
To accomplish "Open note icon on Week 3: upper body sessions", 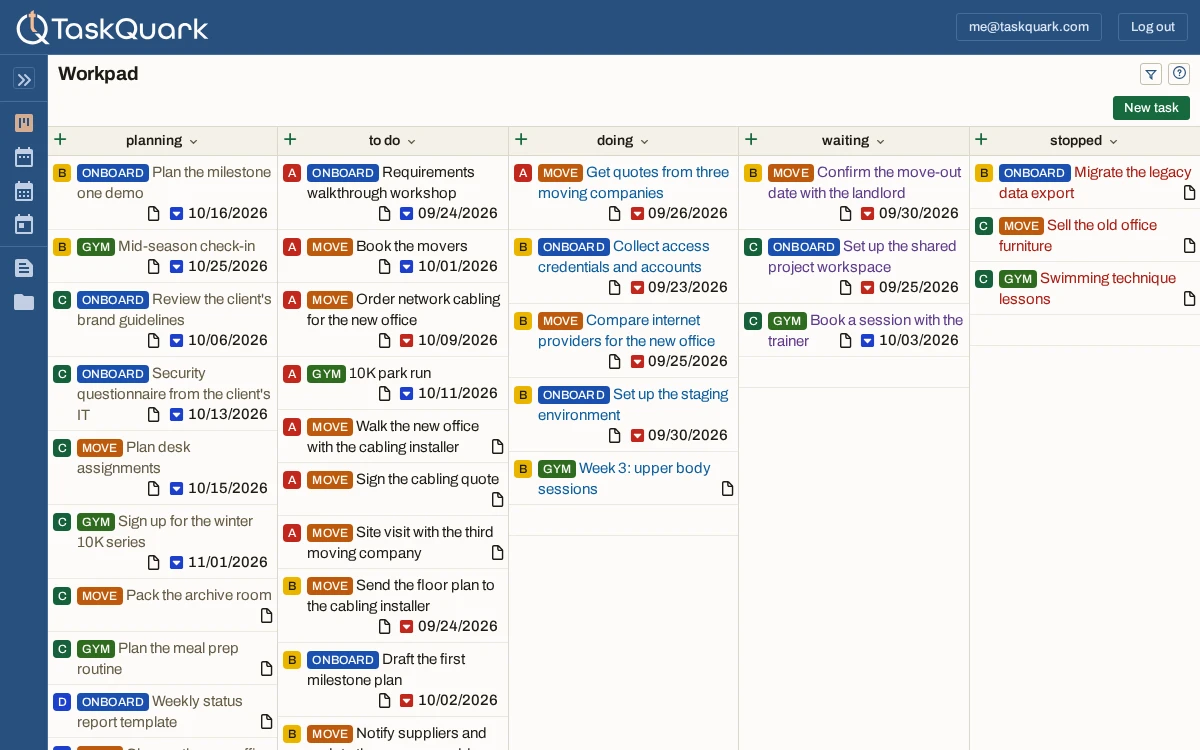I will click(x=728, y=489).
